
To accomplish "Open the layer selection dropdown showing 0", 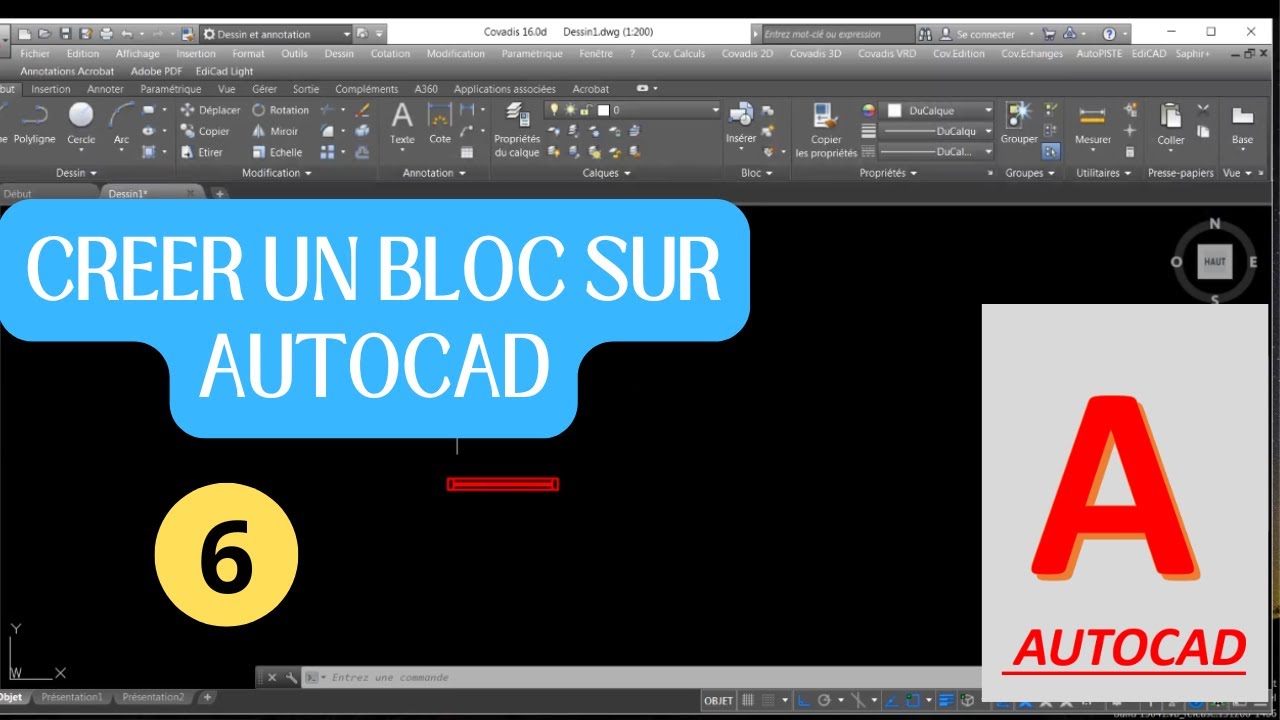I will click(632, 110).
